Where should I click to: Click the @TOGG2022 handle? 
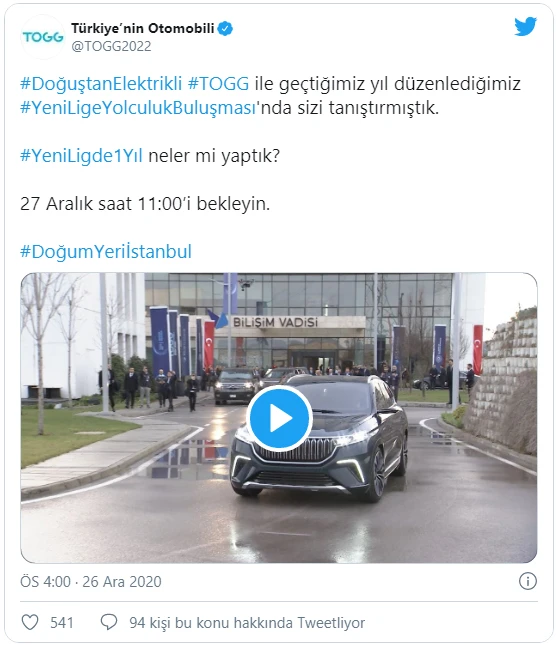[x=111, y=46]
